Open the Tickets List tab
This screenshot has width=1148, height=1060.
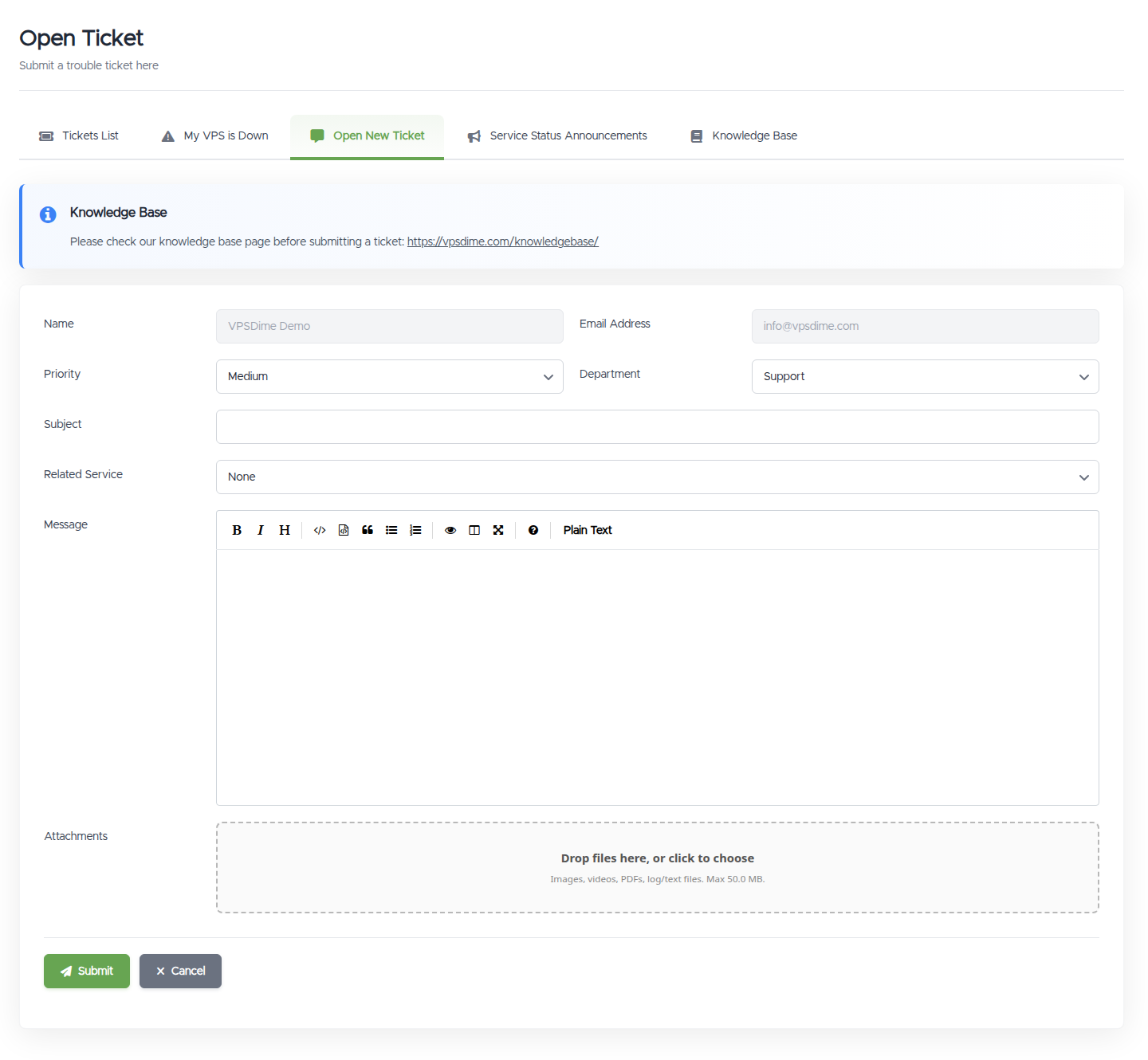(79, 136)
